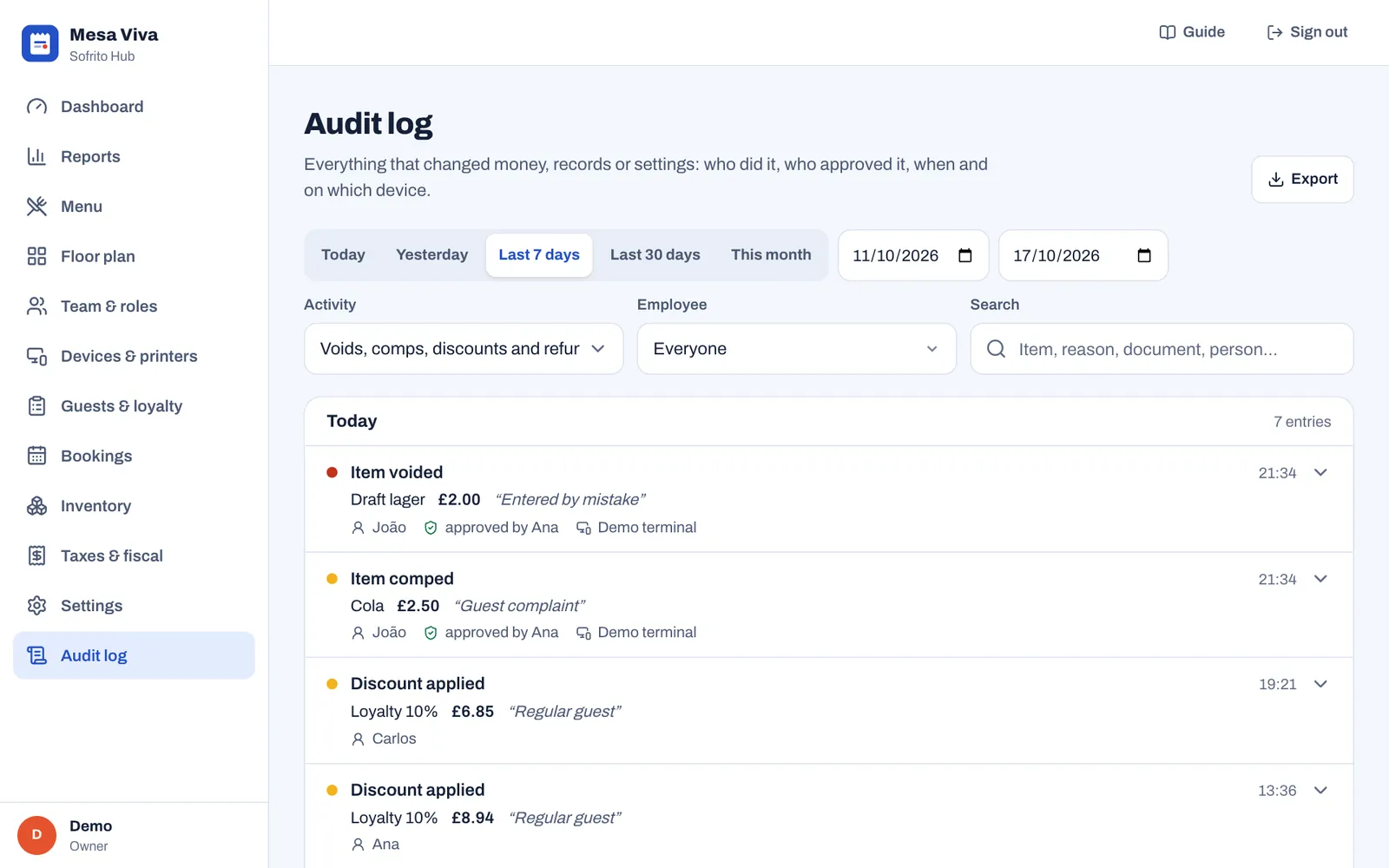Open Dashboard via its gauge icon
The image size is (1389, 868).
click(36, 107)
